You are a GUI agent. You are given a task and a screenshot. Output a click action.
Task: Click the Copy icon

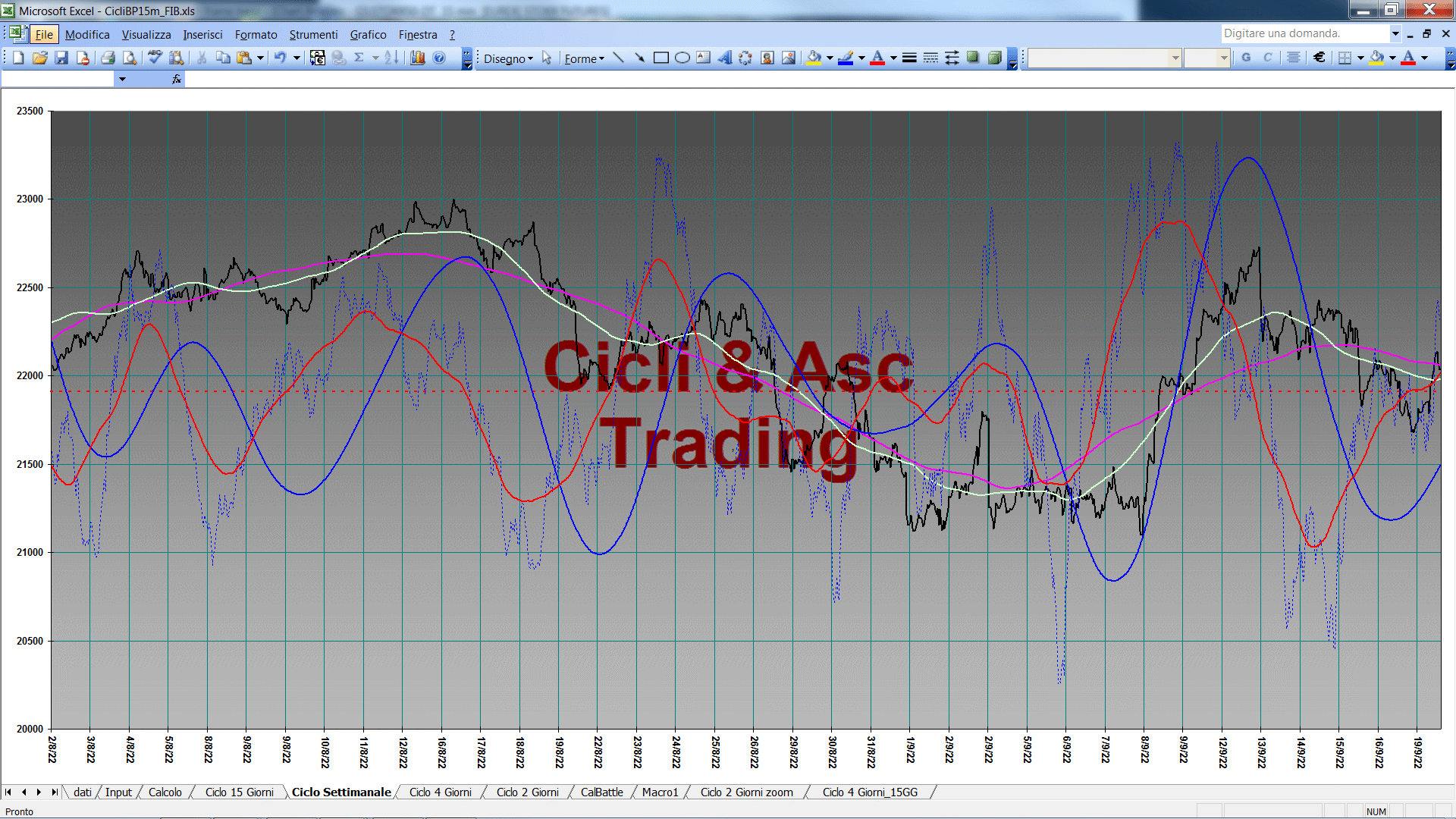point(223,58)
